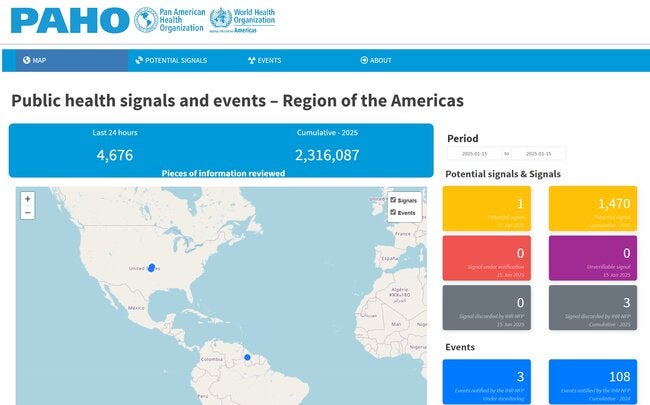Zoom in on the map

(27, 199)
